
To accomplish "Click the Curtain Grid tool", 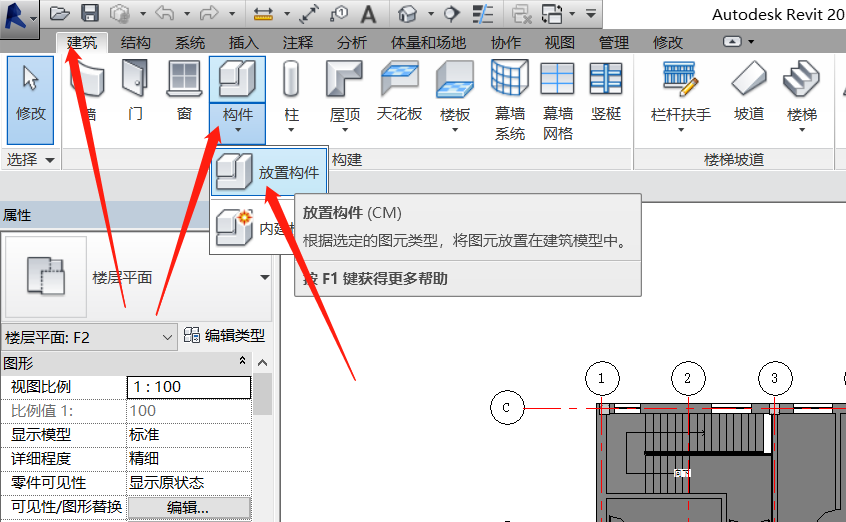I will [557, 88].
